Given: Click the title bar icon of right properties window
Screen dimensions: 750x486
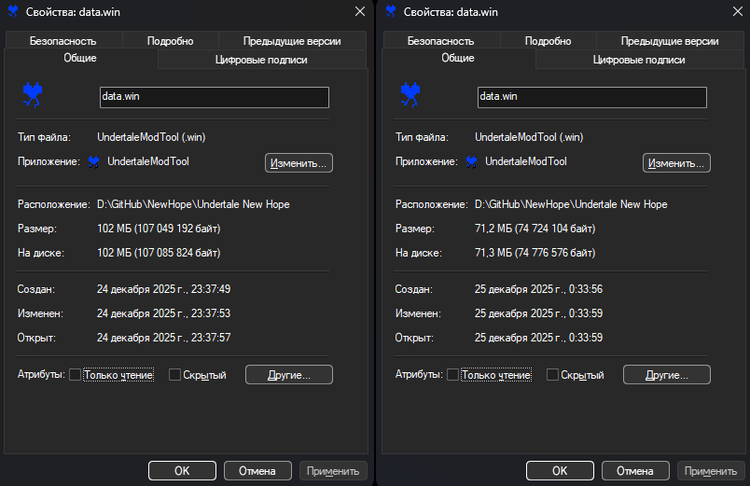Looking at the screenshot, I should (391, 10).
